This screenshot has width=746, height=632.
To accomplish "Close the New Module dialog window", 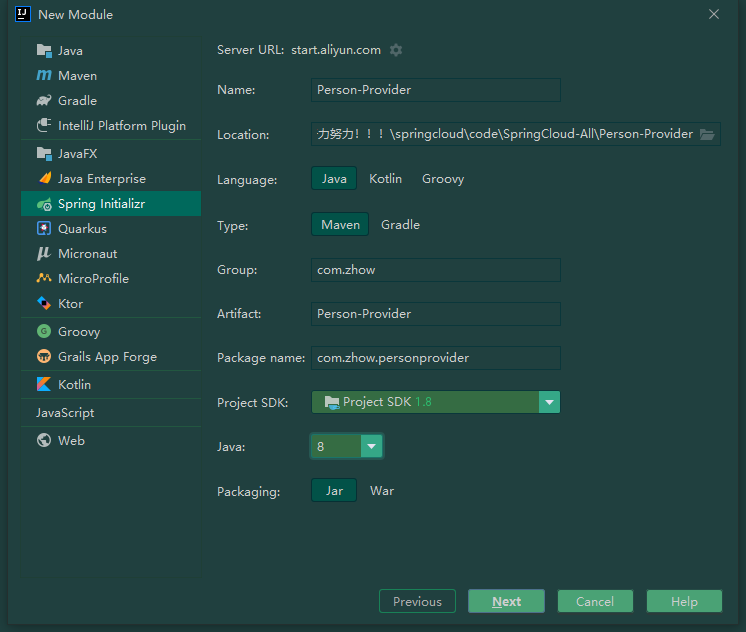I will pos(714,14).
